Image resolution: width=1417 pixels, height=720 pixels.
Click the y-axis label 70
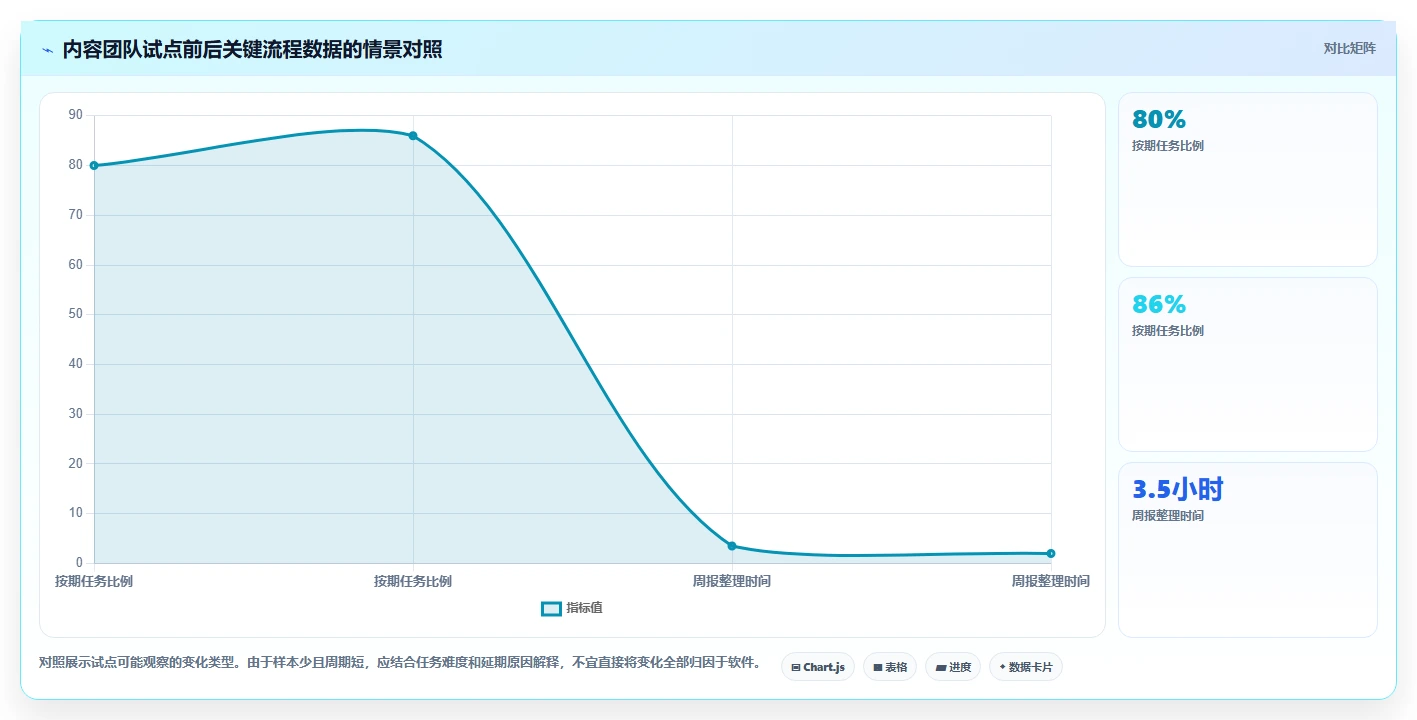click(x=76, y=215)
